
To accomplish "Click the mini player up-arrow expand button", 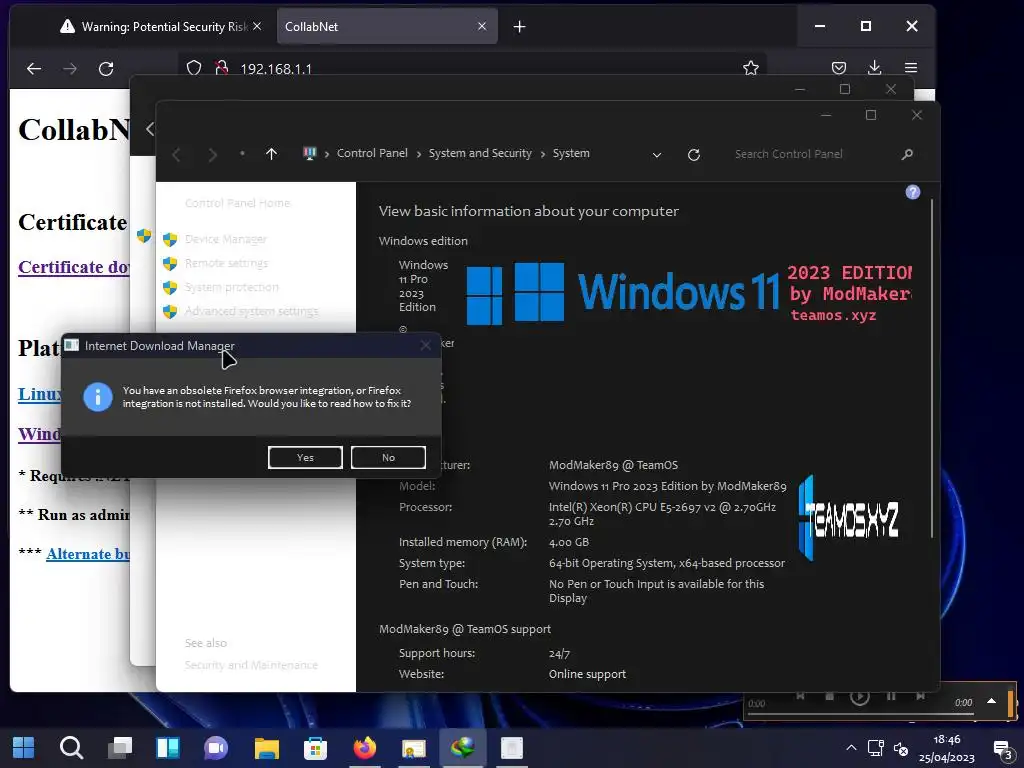I will (x=991, y=701).
